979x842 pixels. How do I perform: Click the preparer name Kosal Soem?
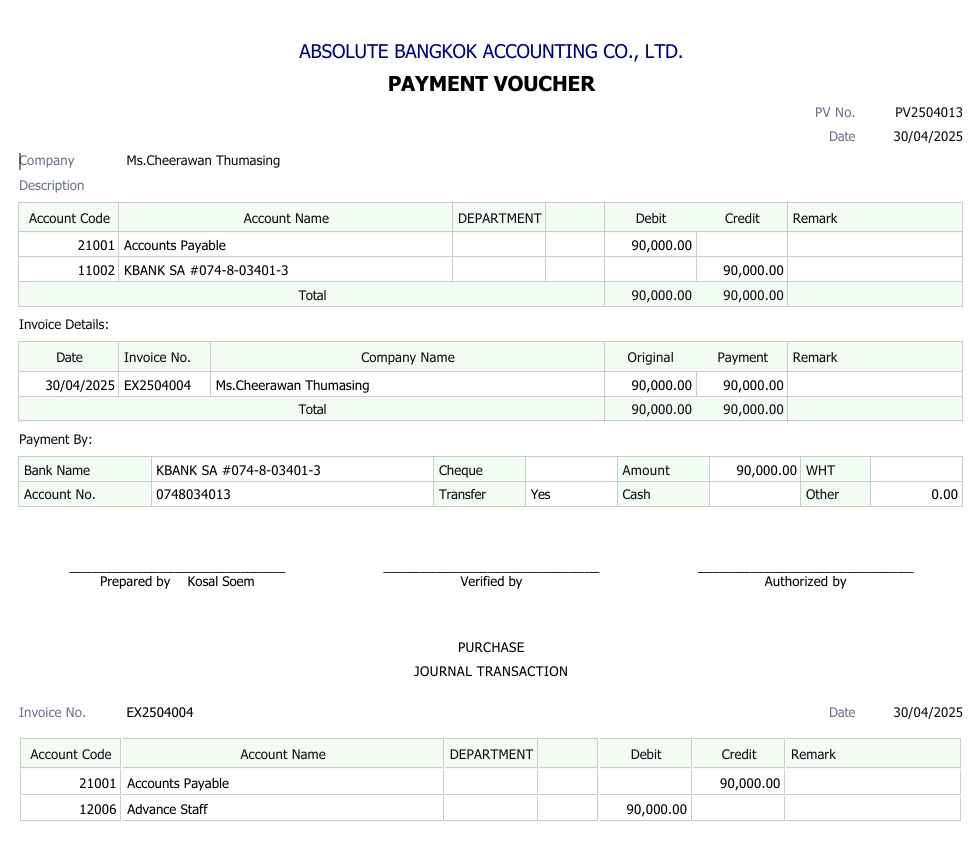[220, 581]
